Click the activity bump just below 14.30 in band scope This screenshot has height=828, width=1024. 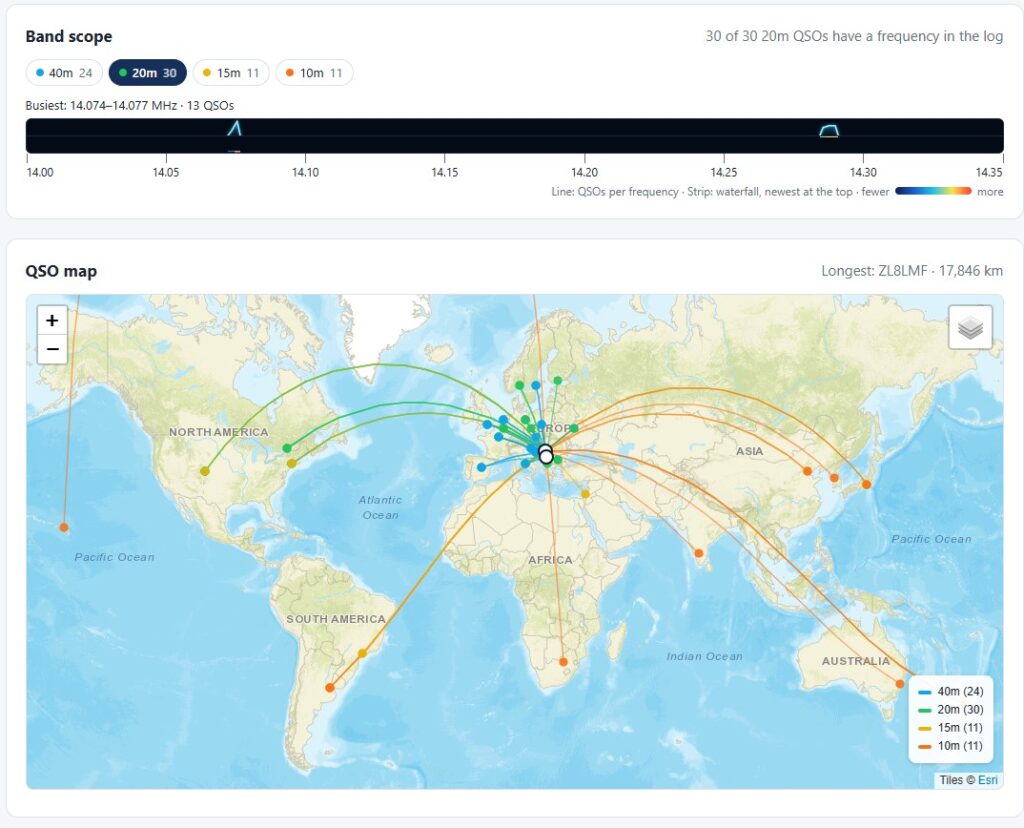coord(829,131)
